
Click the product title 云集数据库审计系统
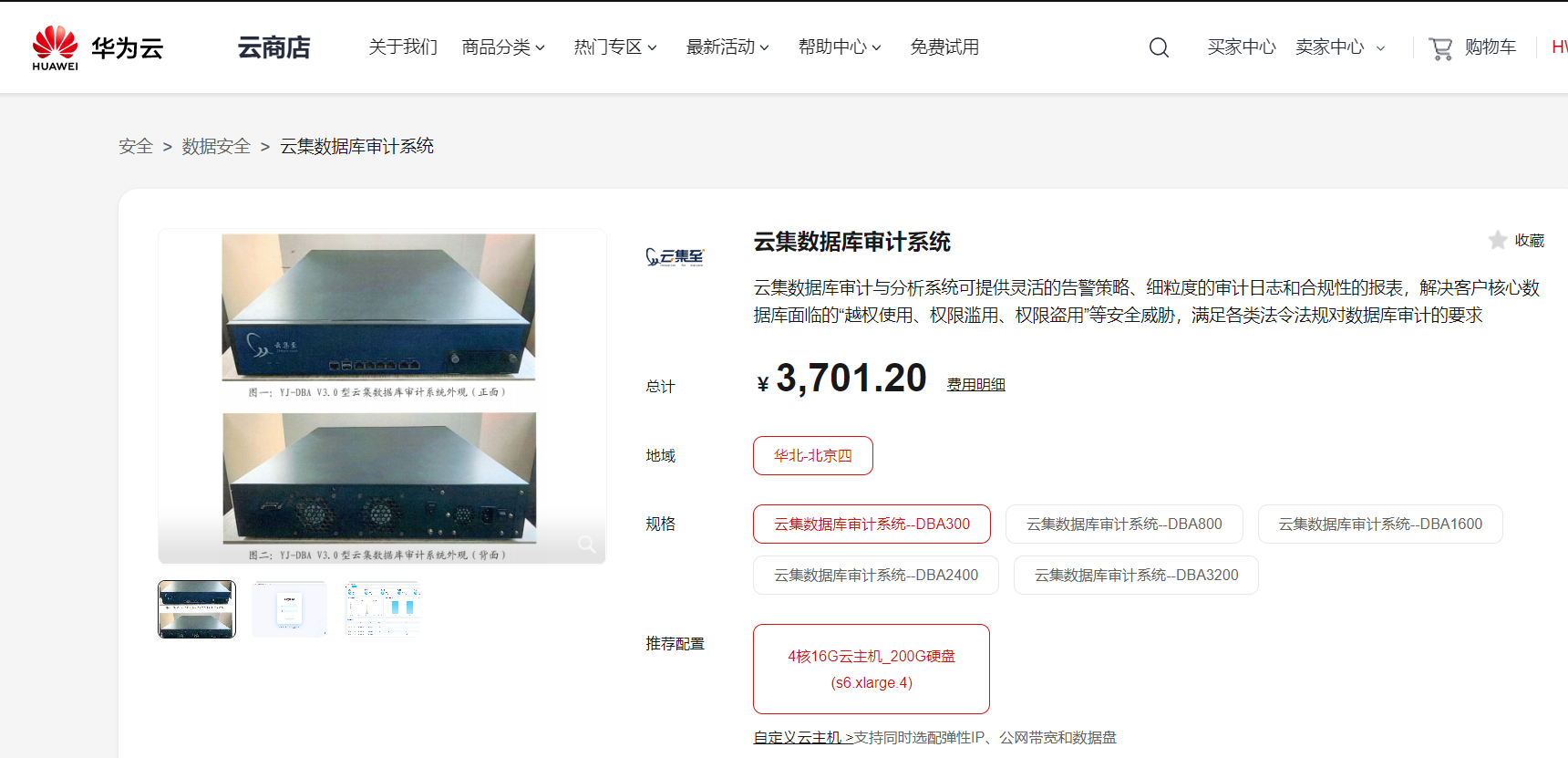tap(851, 242)
